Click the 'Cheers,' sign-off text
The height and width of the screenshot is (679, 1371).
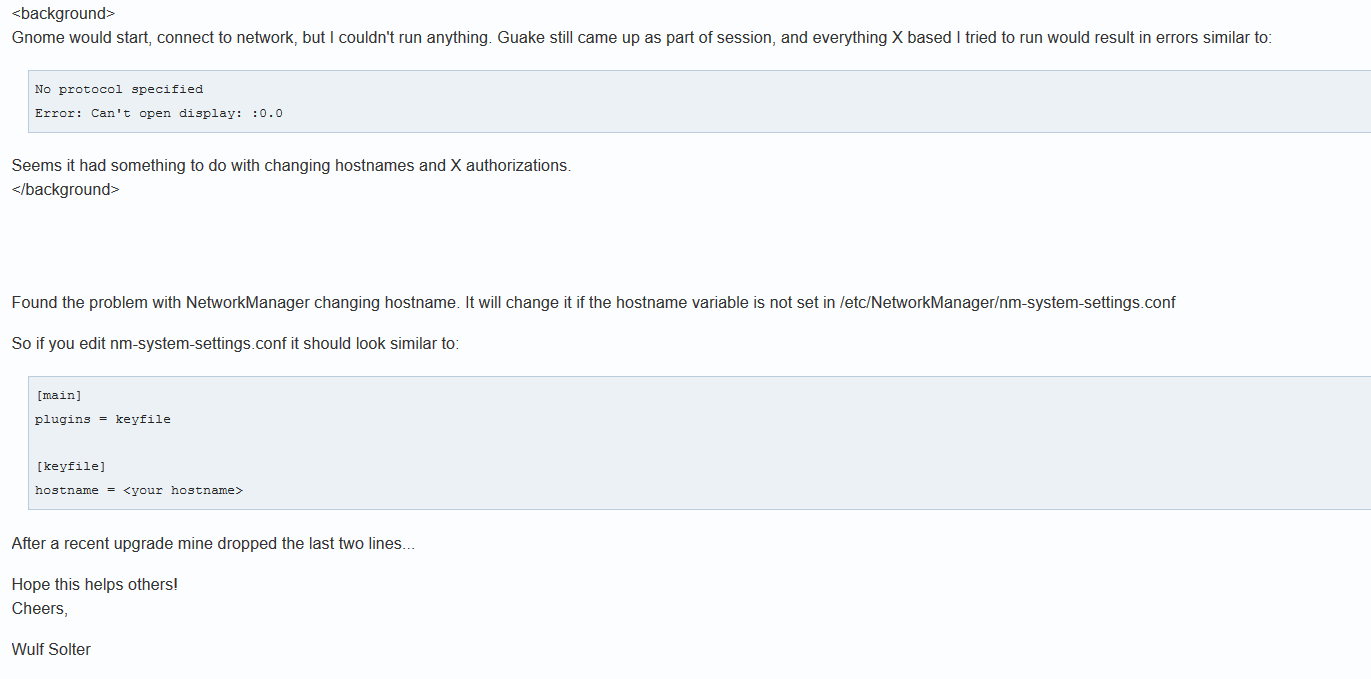pyautogui.click(x=40, y=607)
